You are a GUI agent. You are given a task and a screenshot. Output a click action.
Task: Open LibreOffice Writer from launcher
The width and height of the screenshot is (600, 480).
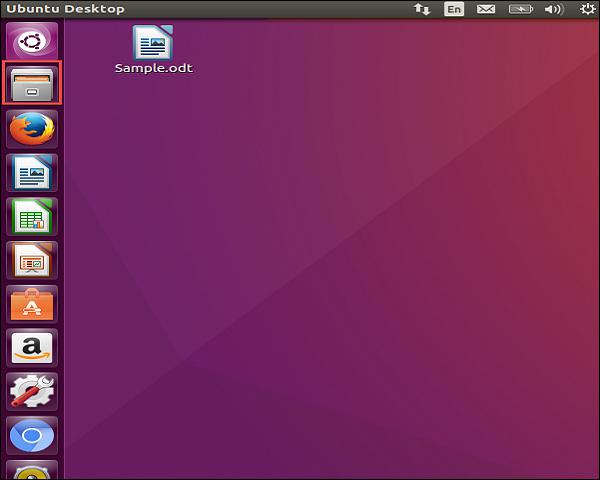pyautogui.click(x=32, y=172)
